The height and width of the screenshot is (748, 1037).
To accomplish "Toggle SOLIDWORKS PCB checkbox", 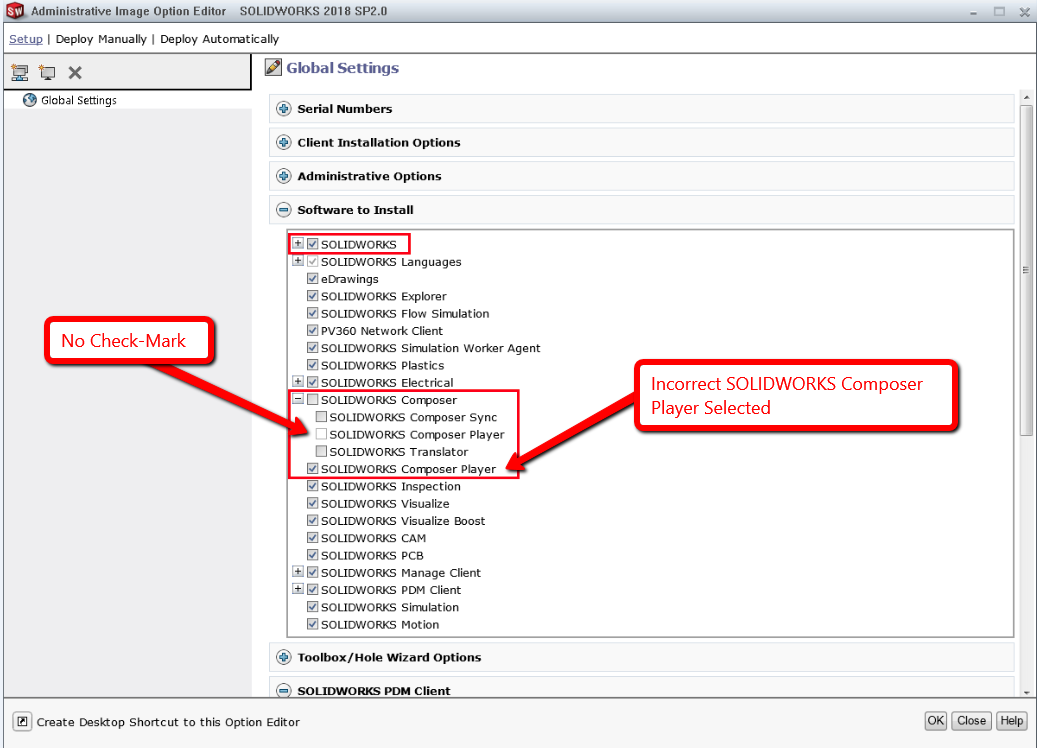I will tap(313, 555).
